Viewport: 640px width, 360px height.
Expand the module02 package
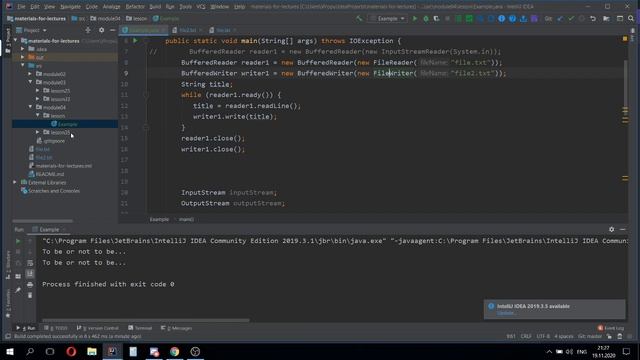click(30, 74)
